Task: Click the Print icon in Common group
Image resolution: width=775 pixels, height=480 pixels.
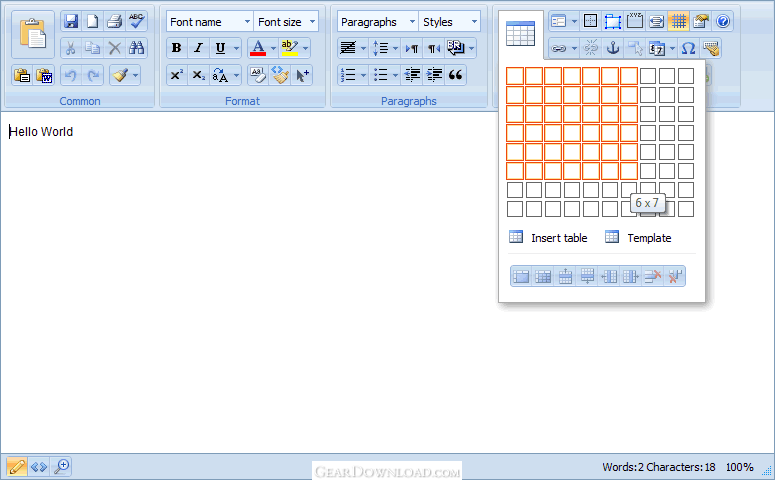Action: (x=114, y=21)
